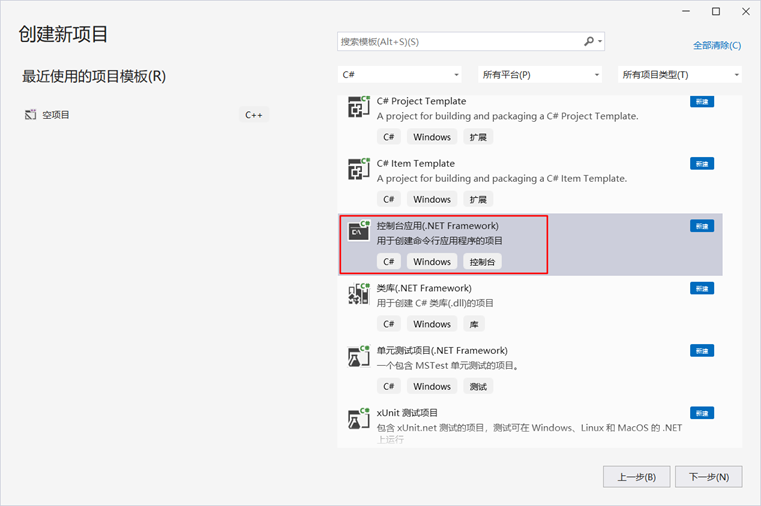Click the Windows tag under C# Item Template
Screen dimensions: 761x506
432,199
